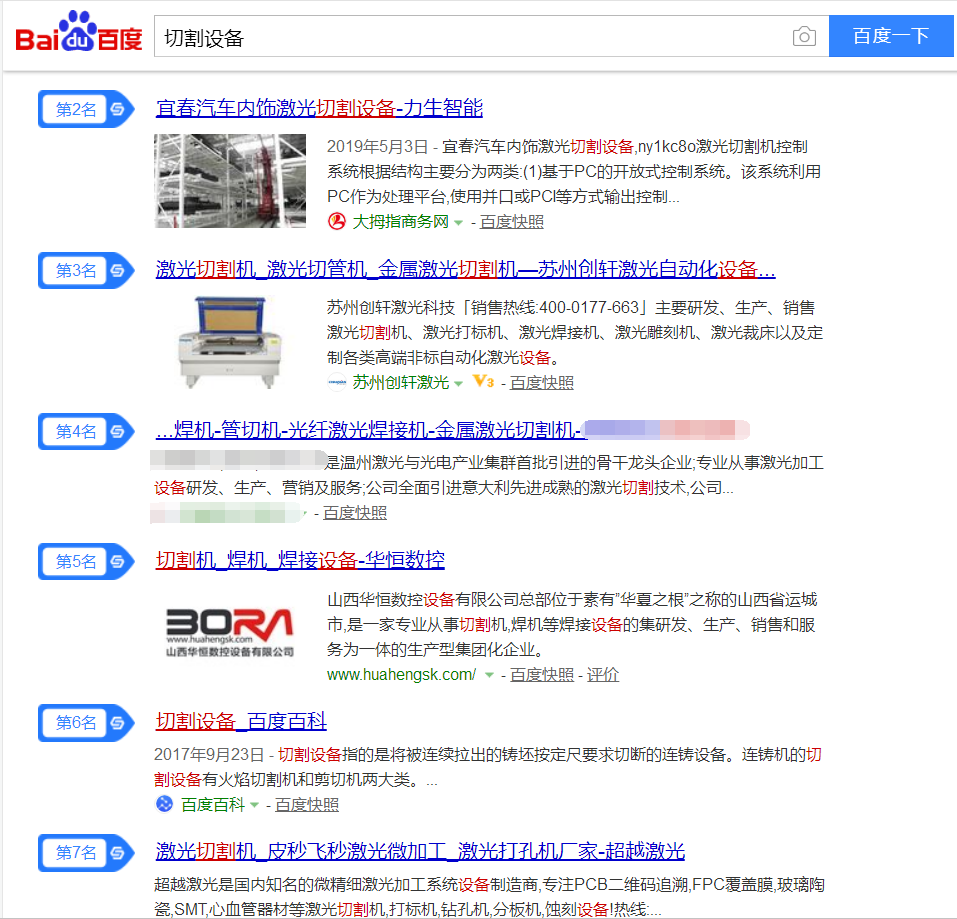Expand the dropdown arrow beside 大拇指商务网
The image size is (957, 919).
coord(458,223)
